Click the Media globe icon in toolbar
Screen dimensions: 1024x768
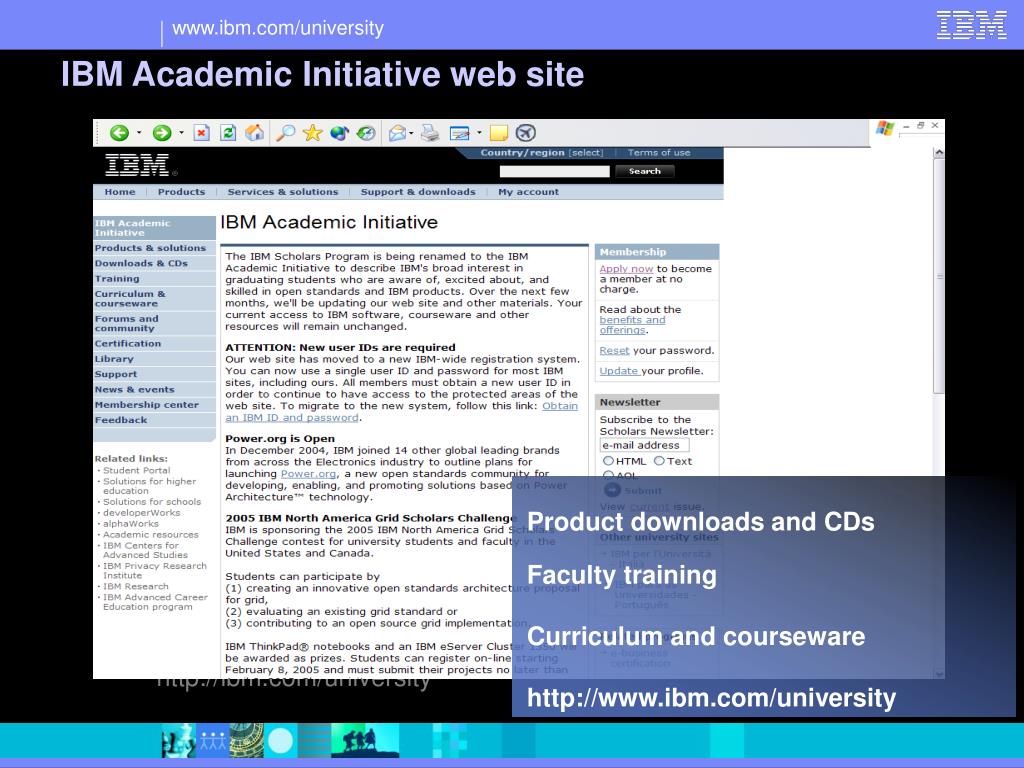[339, 133]
